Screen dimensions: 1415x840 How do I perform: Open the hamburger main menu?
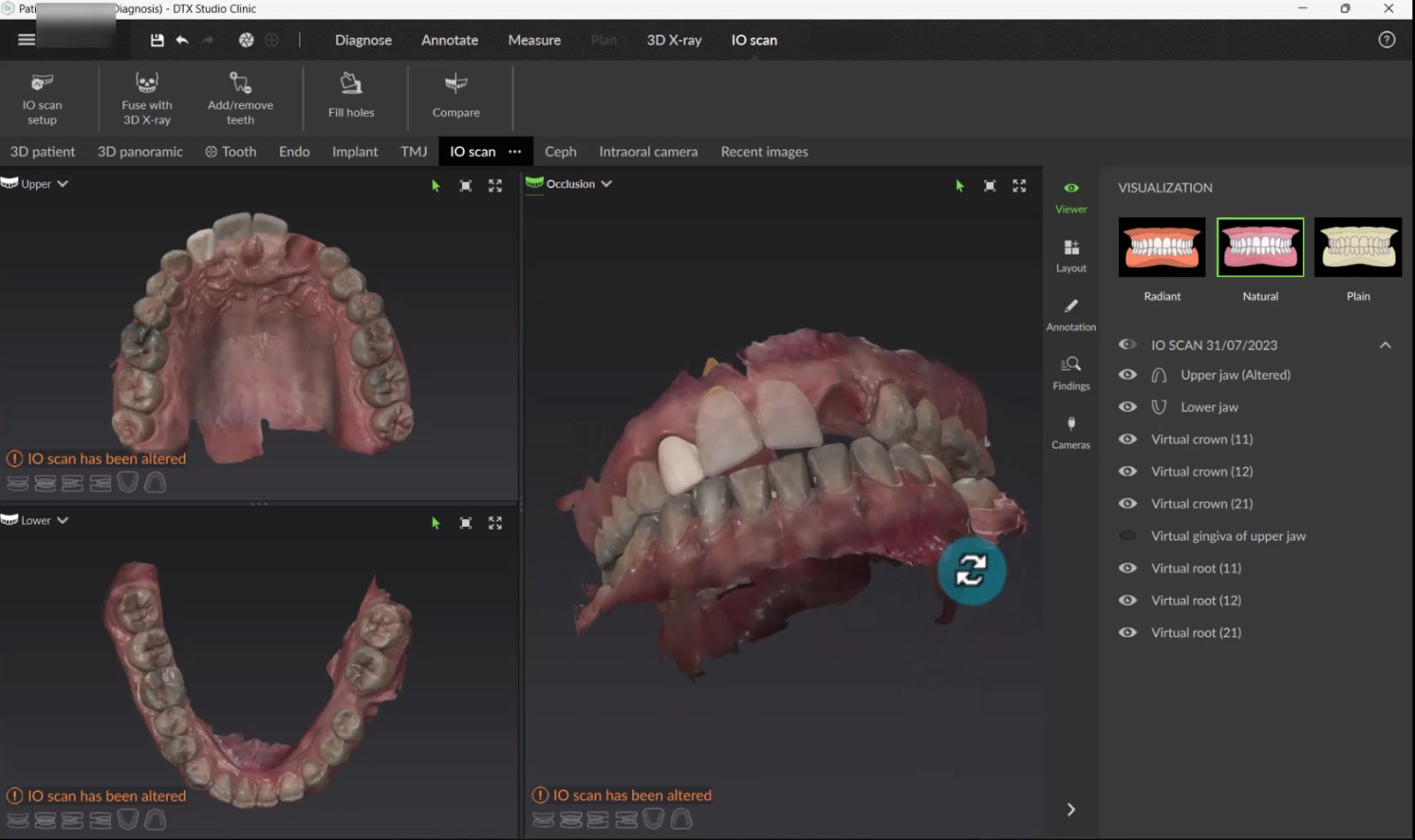[x=27, y=40]
